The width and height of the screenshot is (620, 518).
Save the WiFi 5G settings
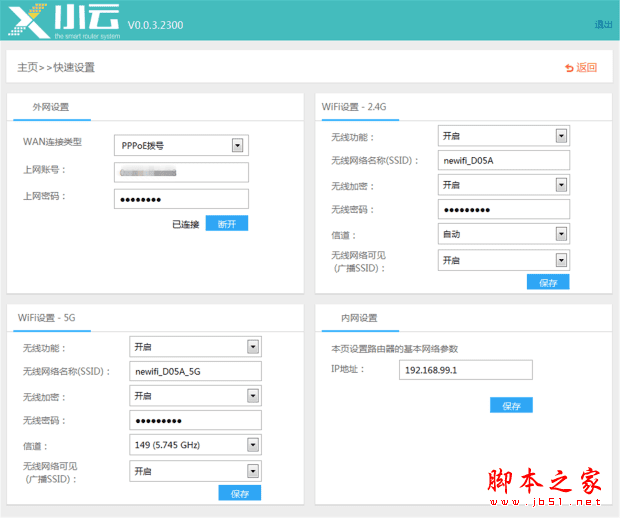pos(240,493)
